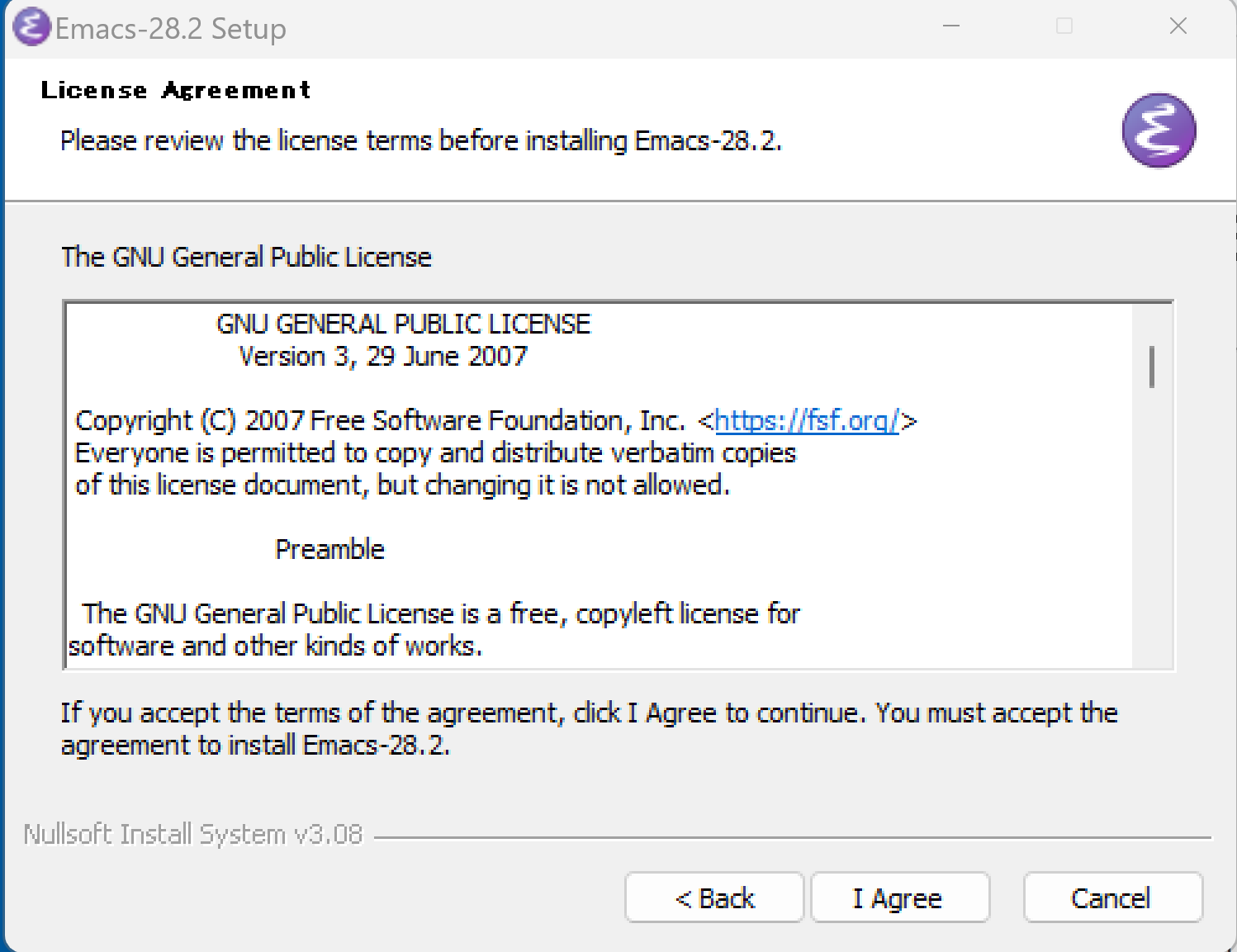
Task: Click the I Agree button
Action: click(900, 898)
